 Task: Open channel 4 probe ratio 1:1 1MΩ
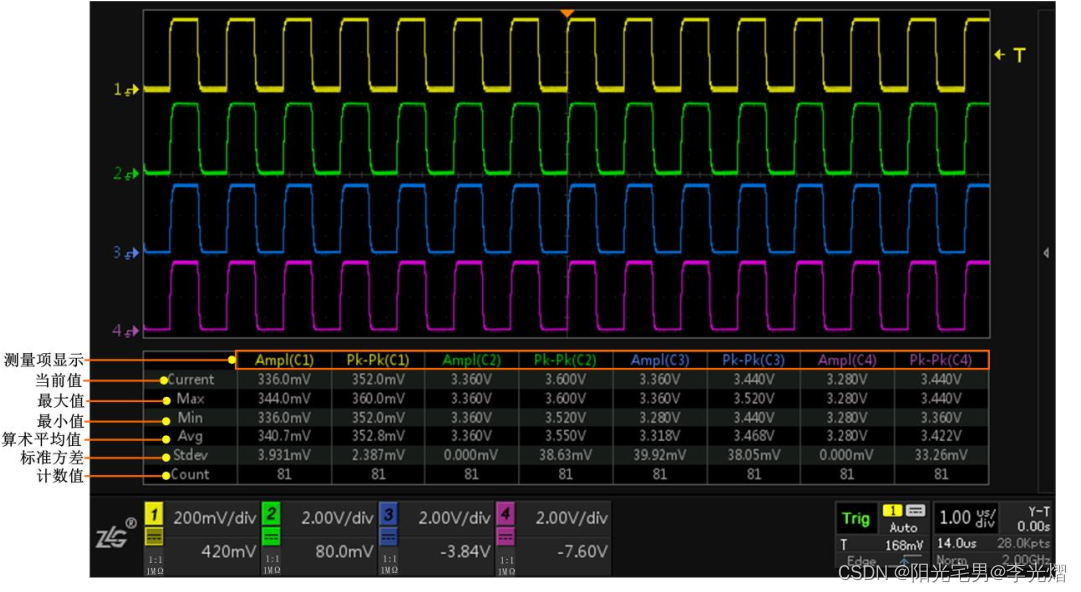pyautogui.click(x=506, y=564)
